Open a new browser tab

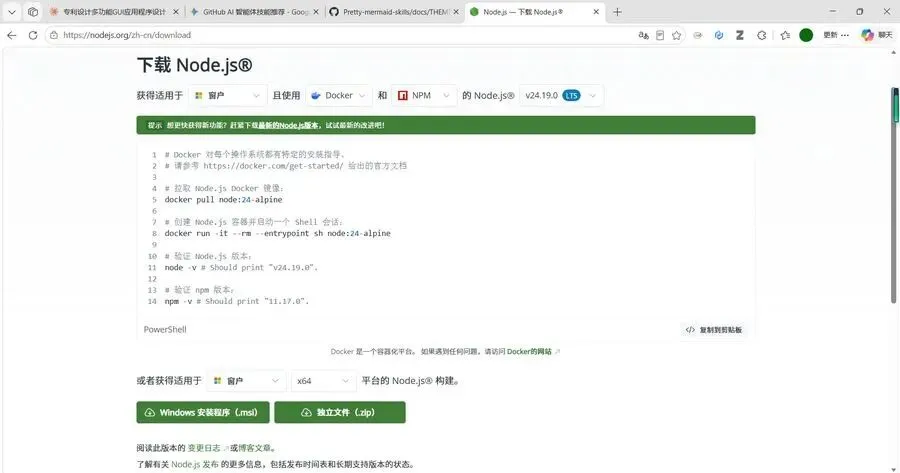tap(617, 11)
